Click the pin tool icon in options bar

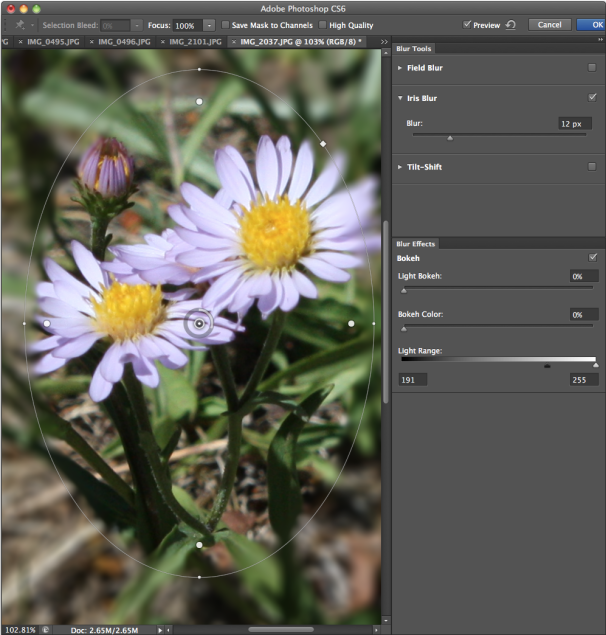coord(19,24)
